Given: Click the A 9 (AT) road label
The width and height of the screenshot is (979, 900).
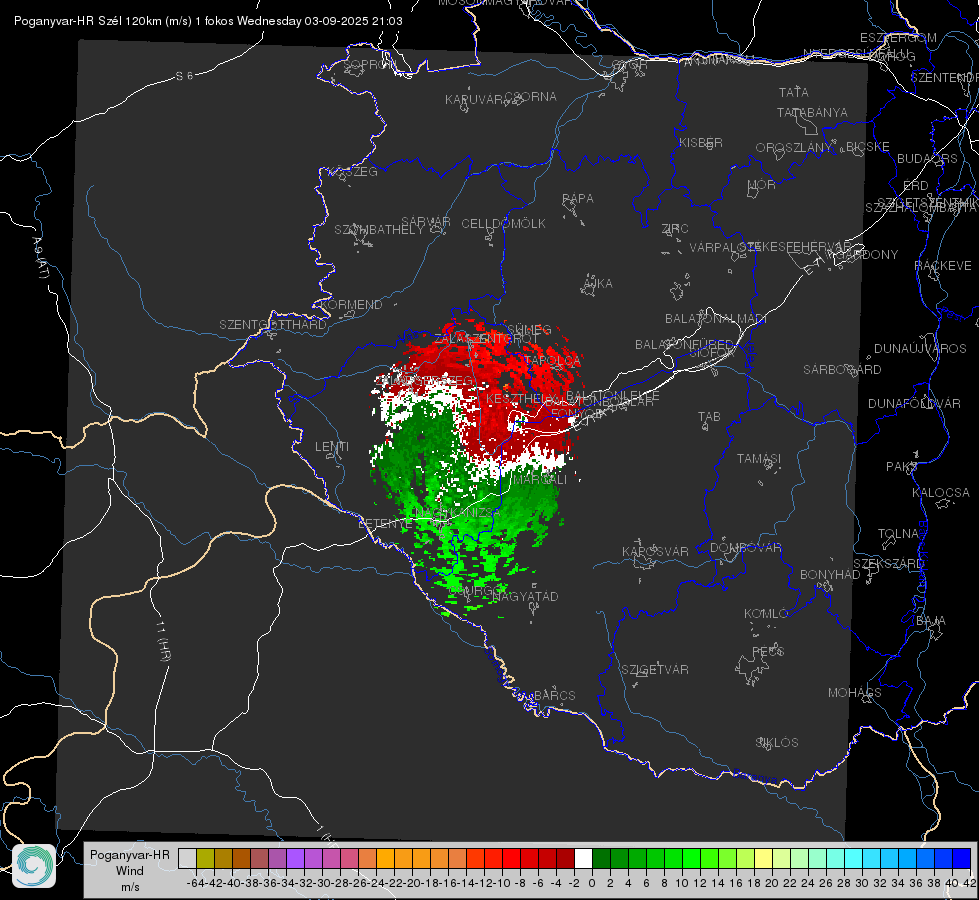Looking at the screenshot, I should coord(41,257).
